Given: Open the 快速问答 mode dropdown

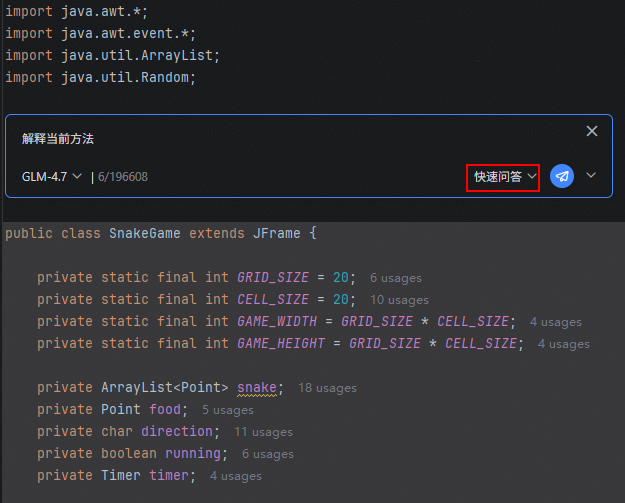Looking at the screenshot, I should pyautogui.click(x=504, y=177).
